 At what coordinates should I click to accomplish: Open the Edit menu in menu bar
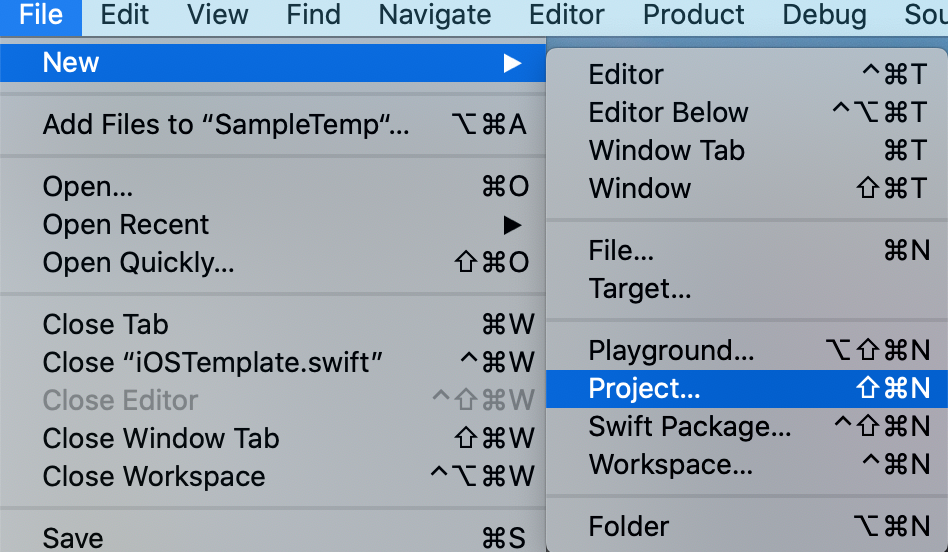pos(125,15)
